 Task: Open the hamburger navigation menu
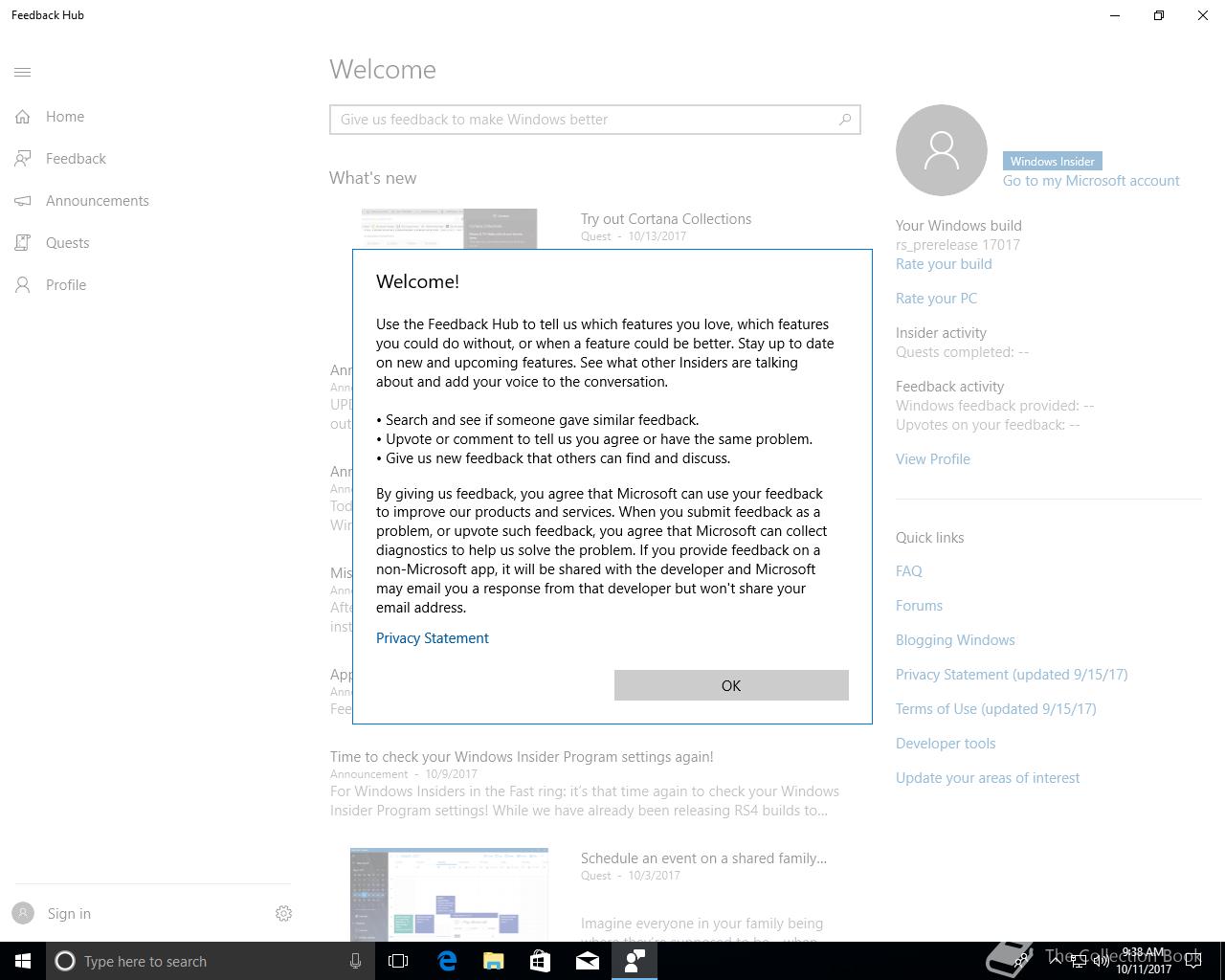23,72
